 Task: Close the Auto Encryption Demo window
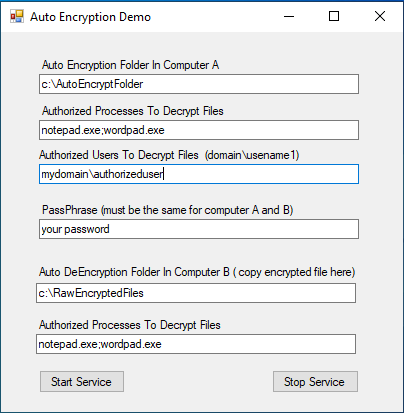380,16
